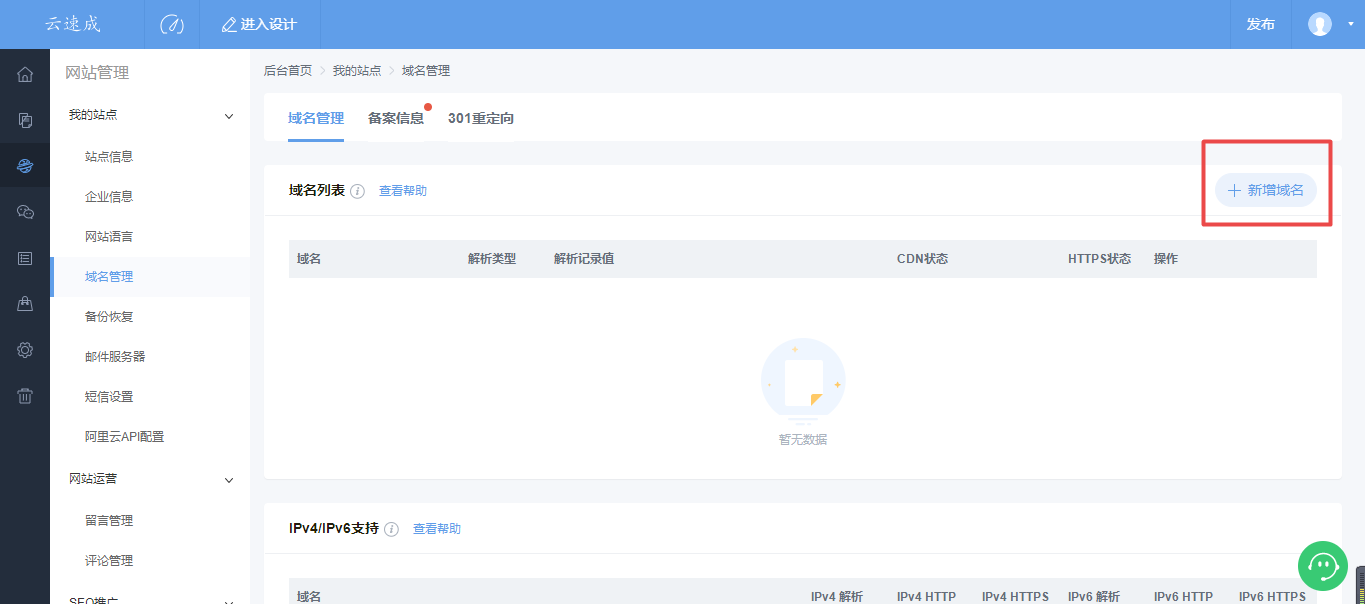Image resolution: width=1365 pixels, height=604 pixels.
Task: Open the green customer service chat bubble
Action: pyautogui.click(x=1323, y=566)
